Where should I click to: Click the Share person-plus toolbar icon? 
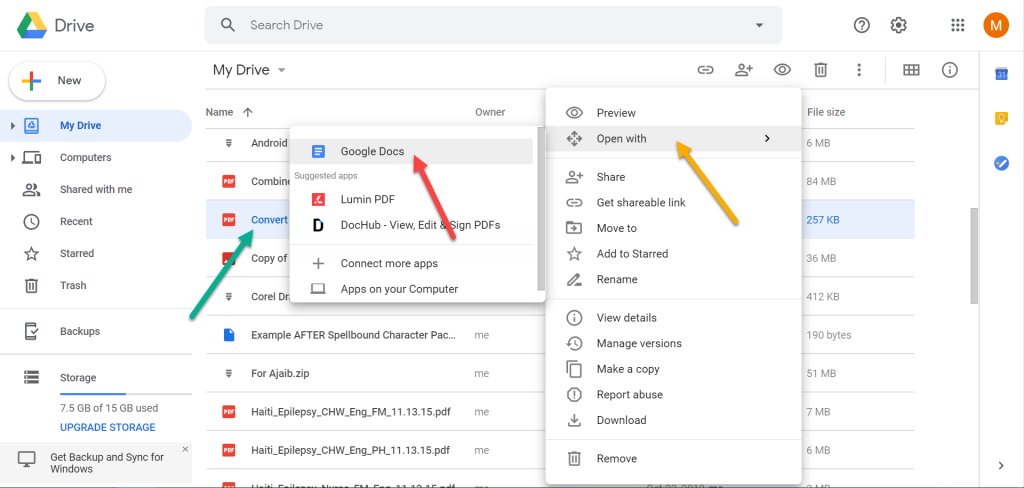pos(744,70)
